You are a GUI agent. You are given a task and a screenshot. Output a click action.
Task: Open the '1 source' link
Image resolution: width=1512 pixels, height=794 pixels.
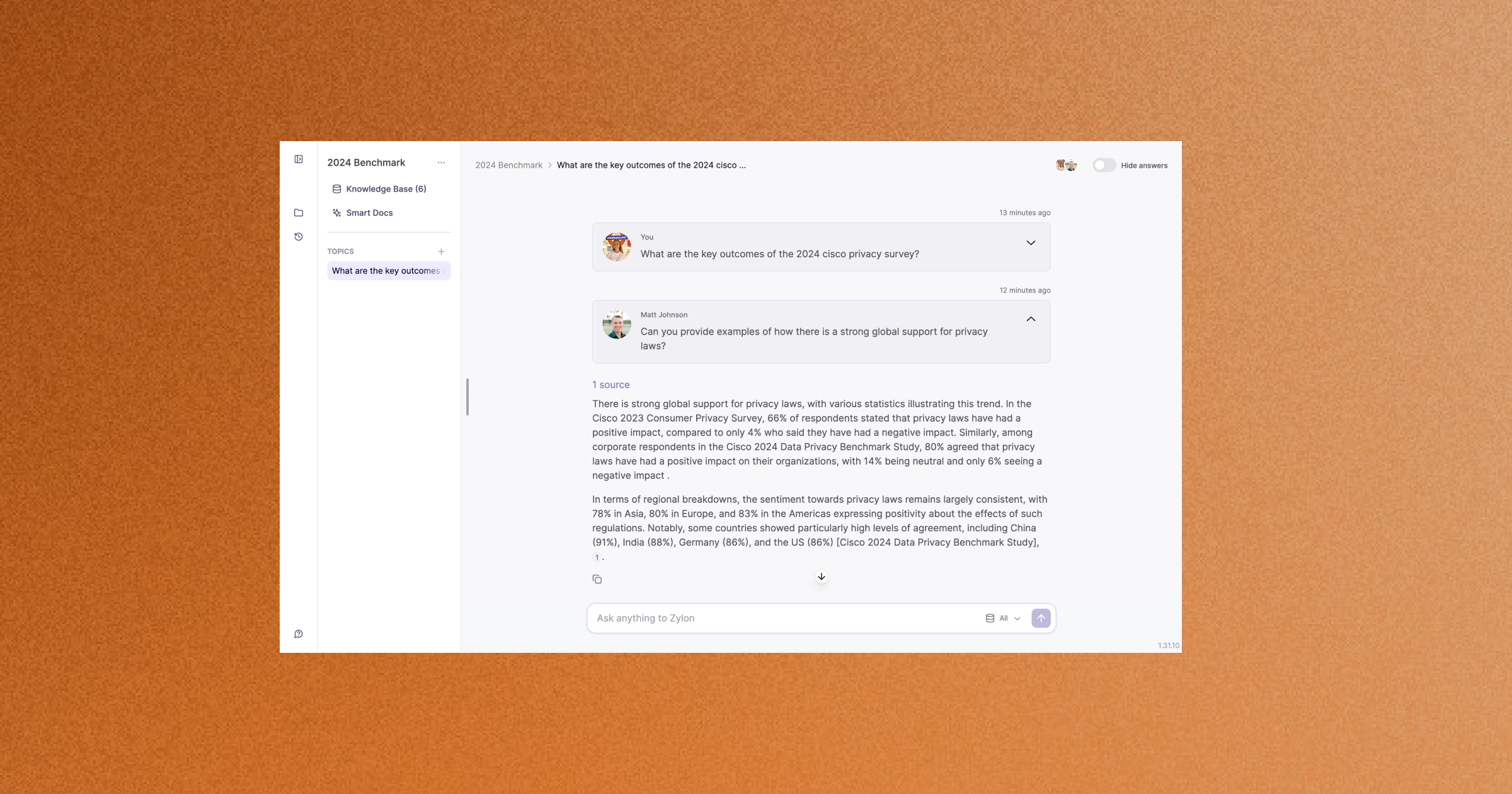point(610,384)
